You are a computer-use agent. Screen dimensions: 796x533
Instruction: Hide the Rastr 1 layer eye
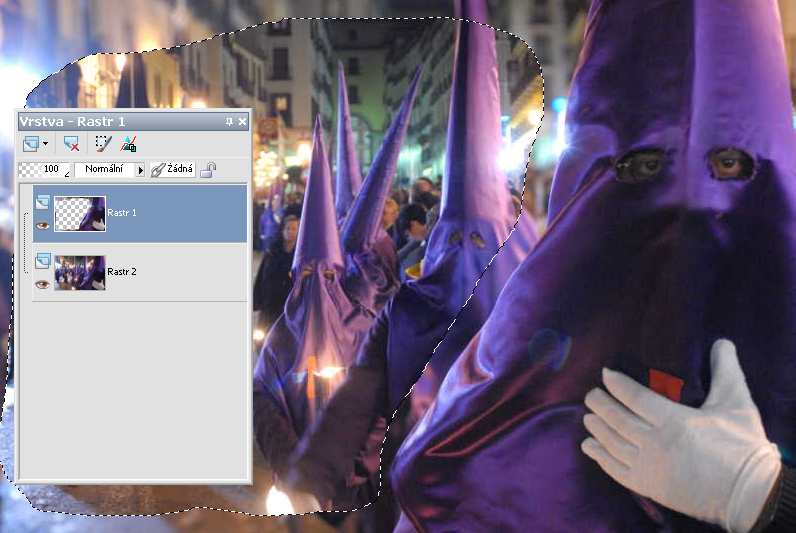(x=43, y=226)
